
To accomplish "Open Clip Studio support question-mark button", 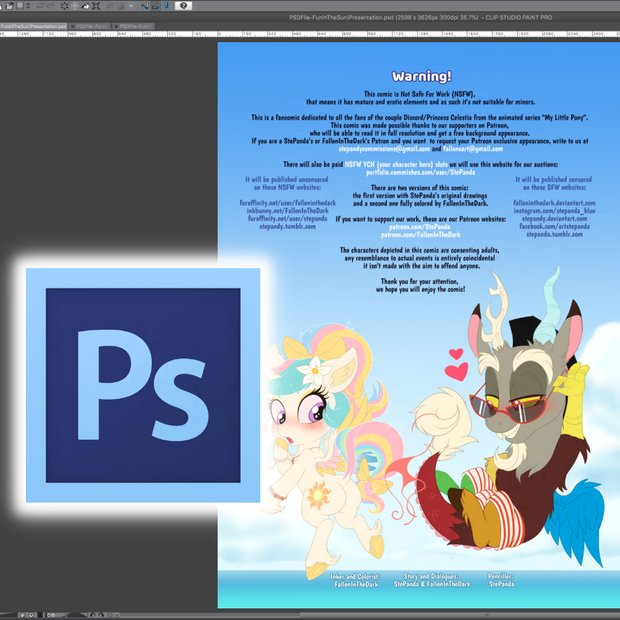I will coord(183,6).
